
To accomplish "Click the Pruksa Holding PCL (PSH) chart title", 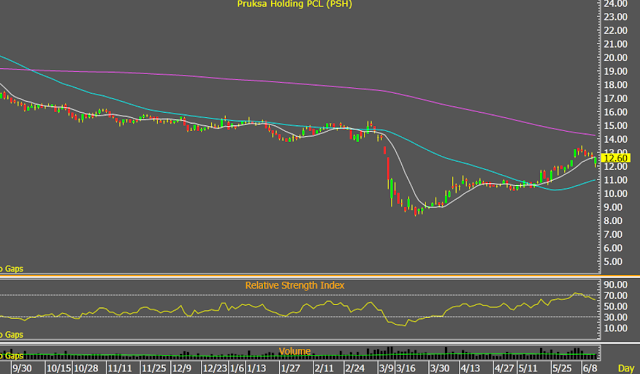I will pos(294,4).
